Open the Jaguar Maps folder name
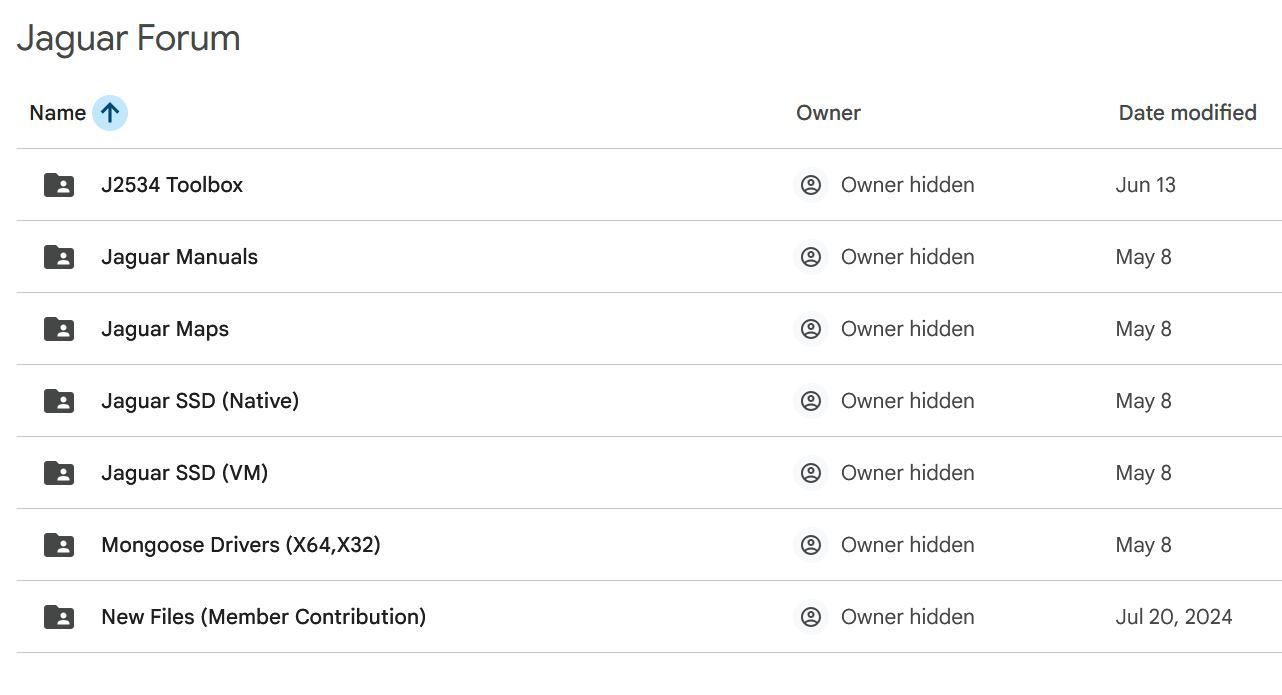 (165, 329)
